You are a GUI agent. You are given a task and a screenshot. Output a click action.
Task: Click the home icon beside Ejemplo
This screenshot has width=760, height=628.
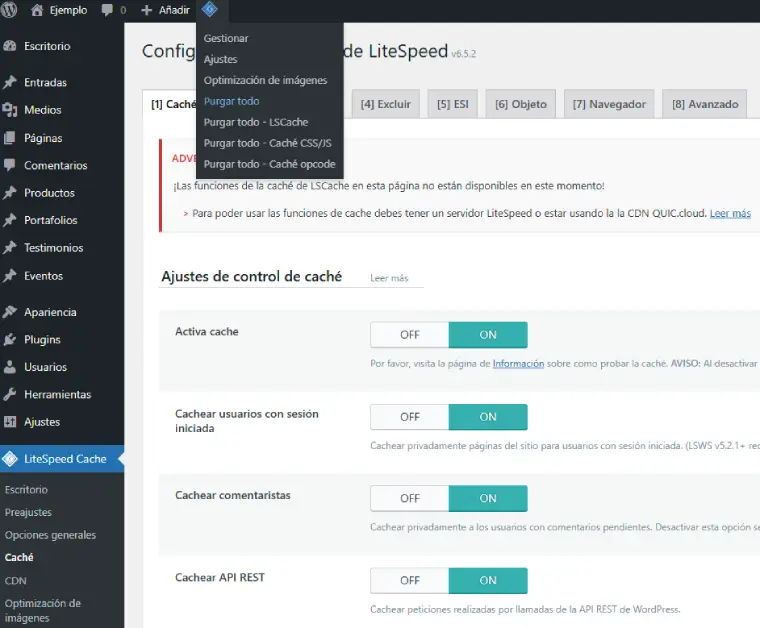pos(37,10)
